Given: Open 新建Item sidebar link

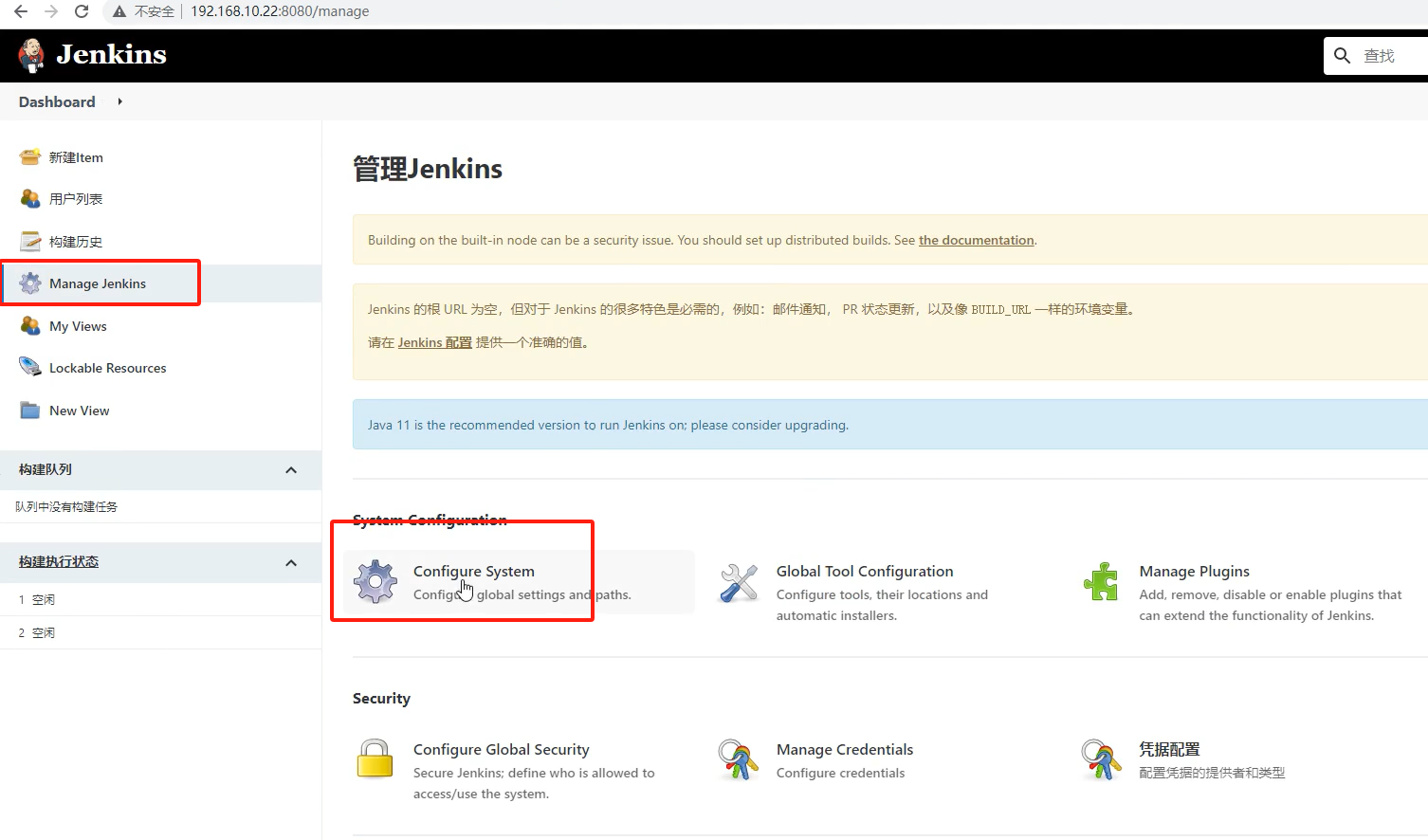Looking at the screenshot, I should pyautogui.click(x=76, y=157).
